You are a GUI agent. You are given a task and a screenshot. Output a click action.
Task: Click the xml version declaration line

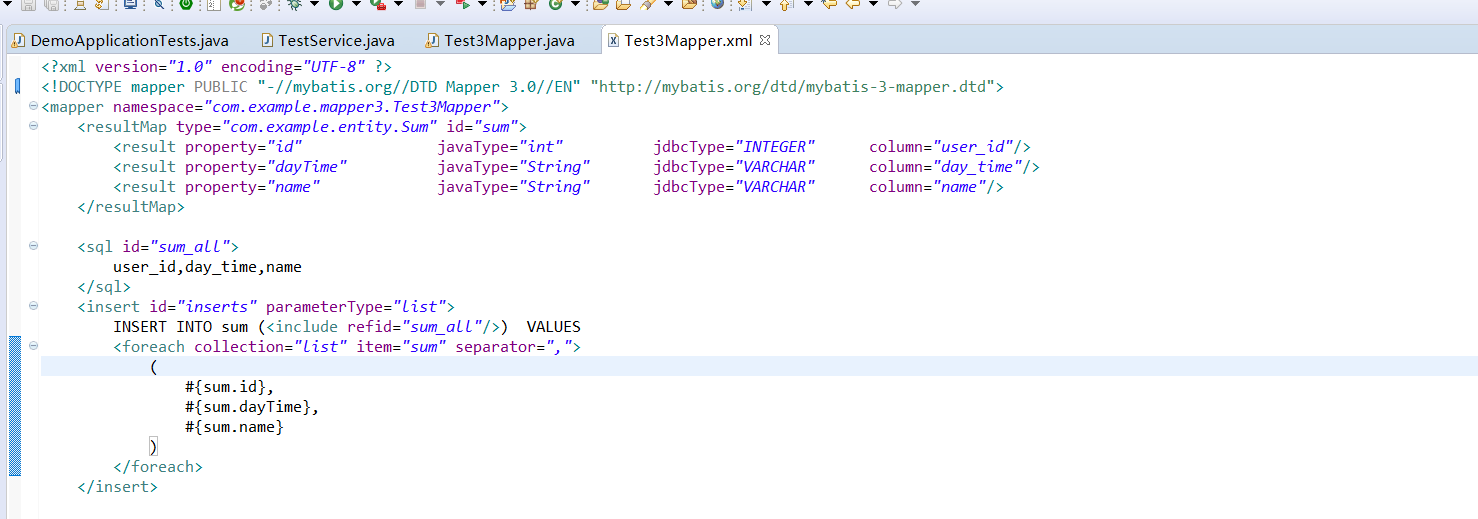click(x=217, y=67)
